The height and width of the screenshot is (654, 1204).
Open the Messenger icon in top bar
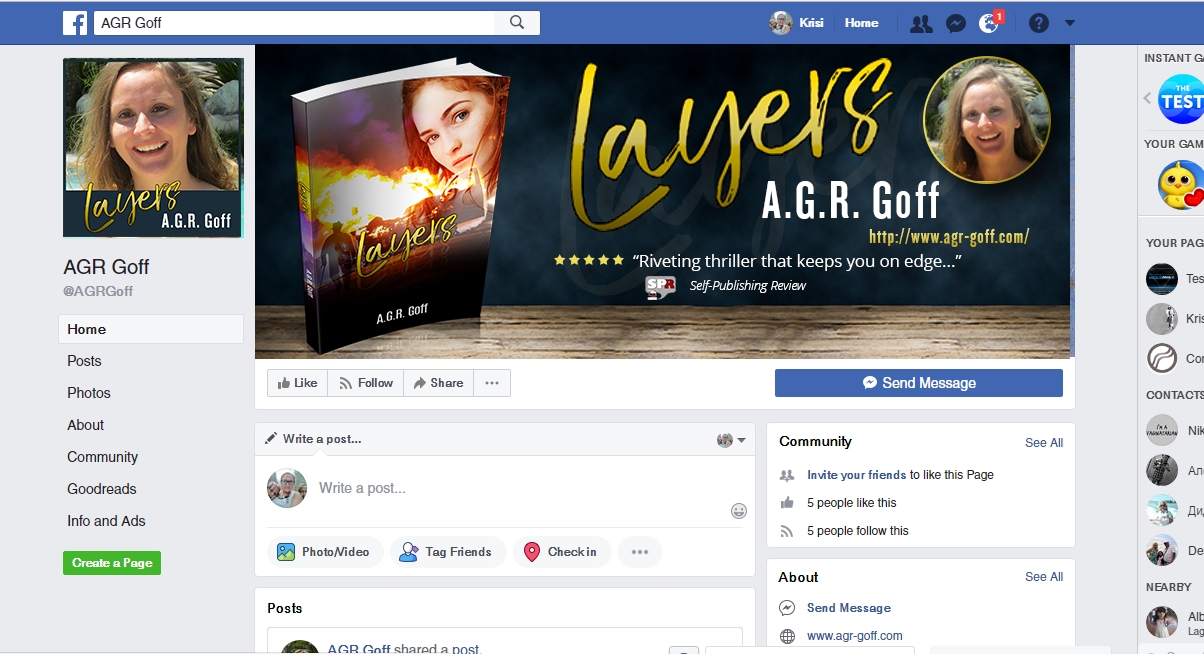pyautogui.click(x=956, y=22)
